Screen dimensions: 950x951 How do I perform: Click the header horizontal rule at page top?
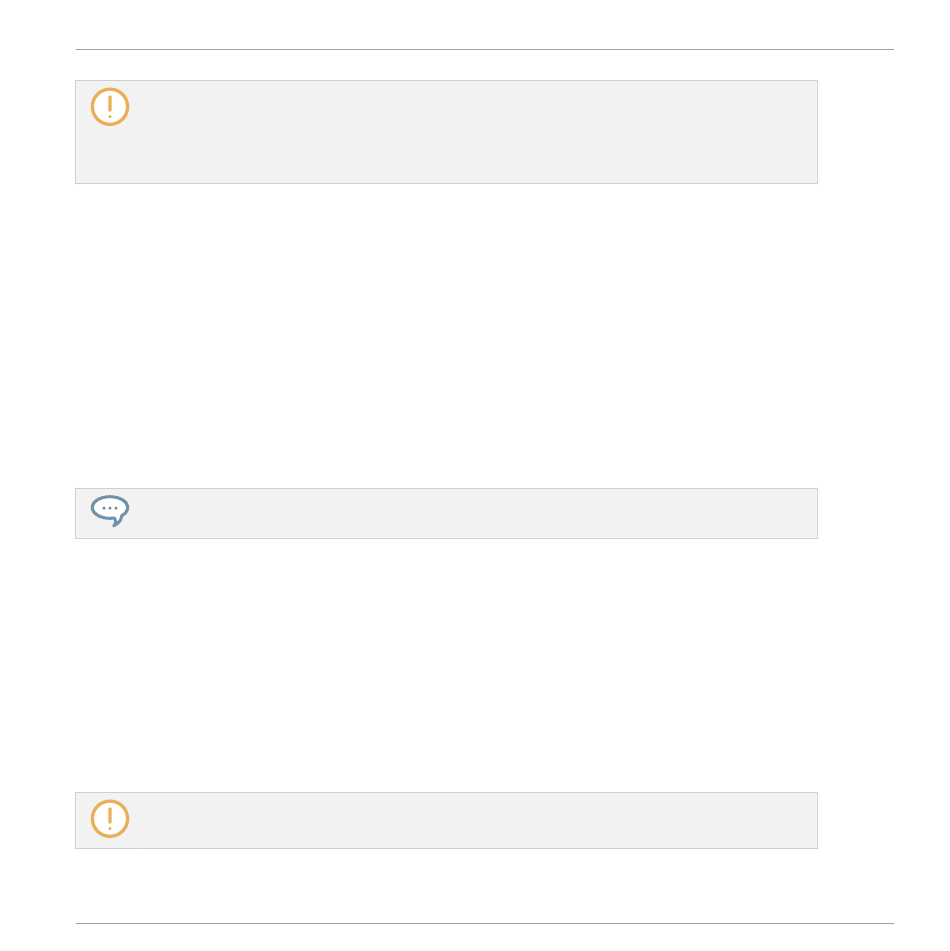click(485, 50)
